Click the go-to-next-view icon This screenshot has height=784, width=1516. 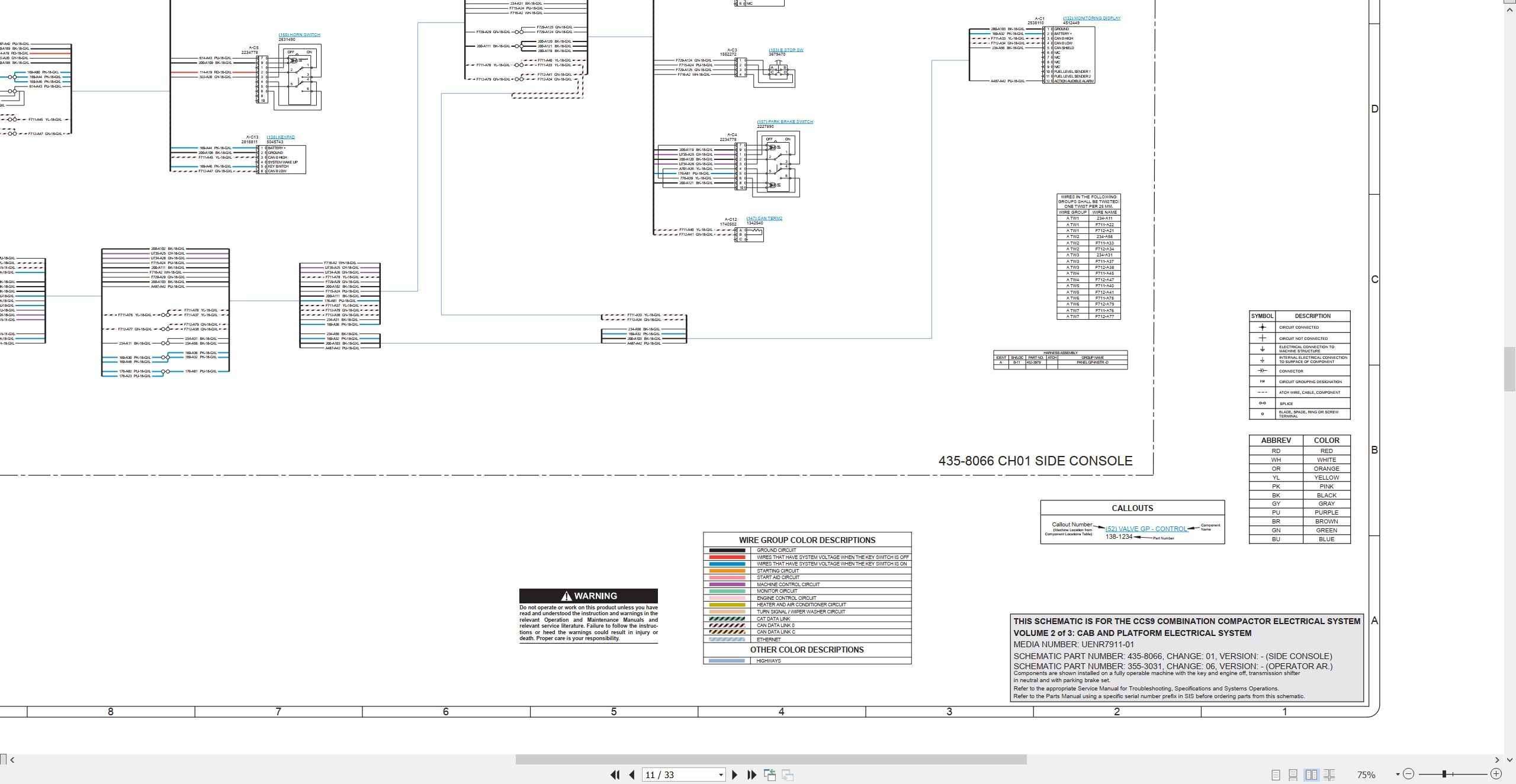coord(788,775)
